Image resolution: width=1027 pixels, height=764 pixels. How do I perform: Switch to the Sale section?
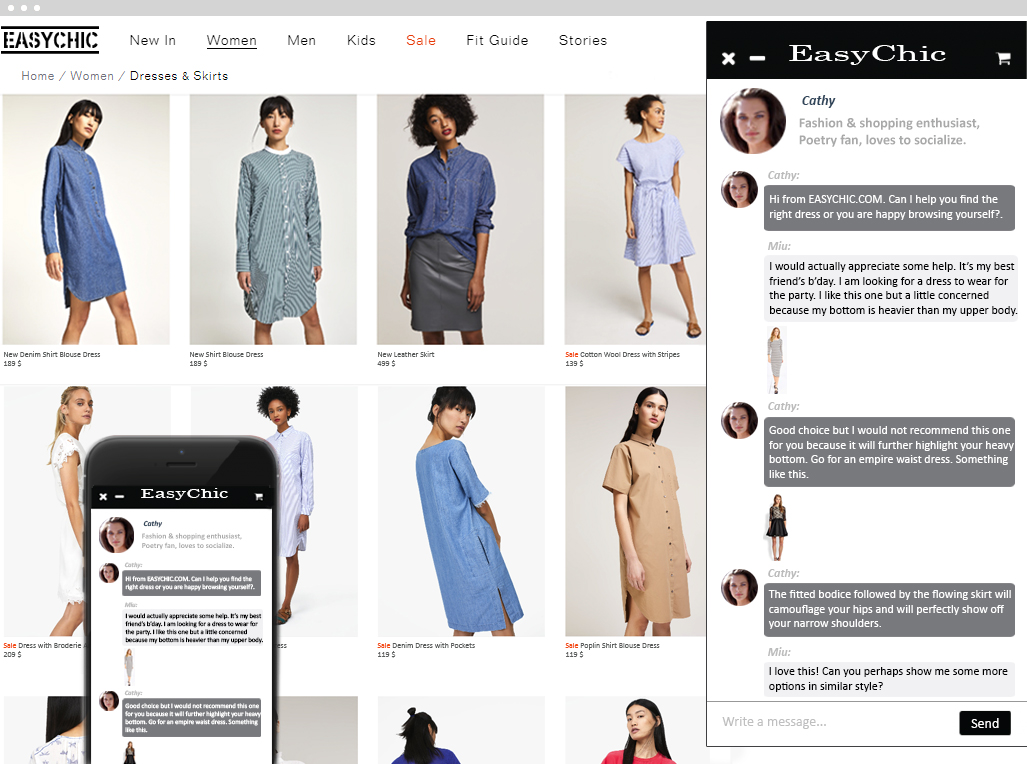(x=421, y=40)
